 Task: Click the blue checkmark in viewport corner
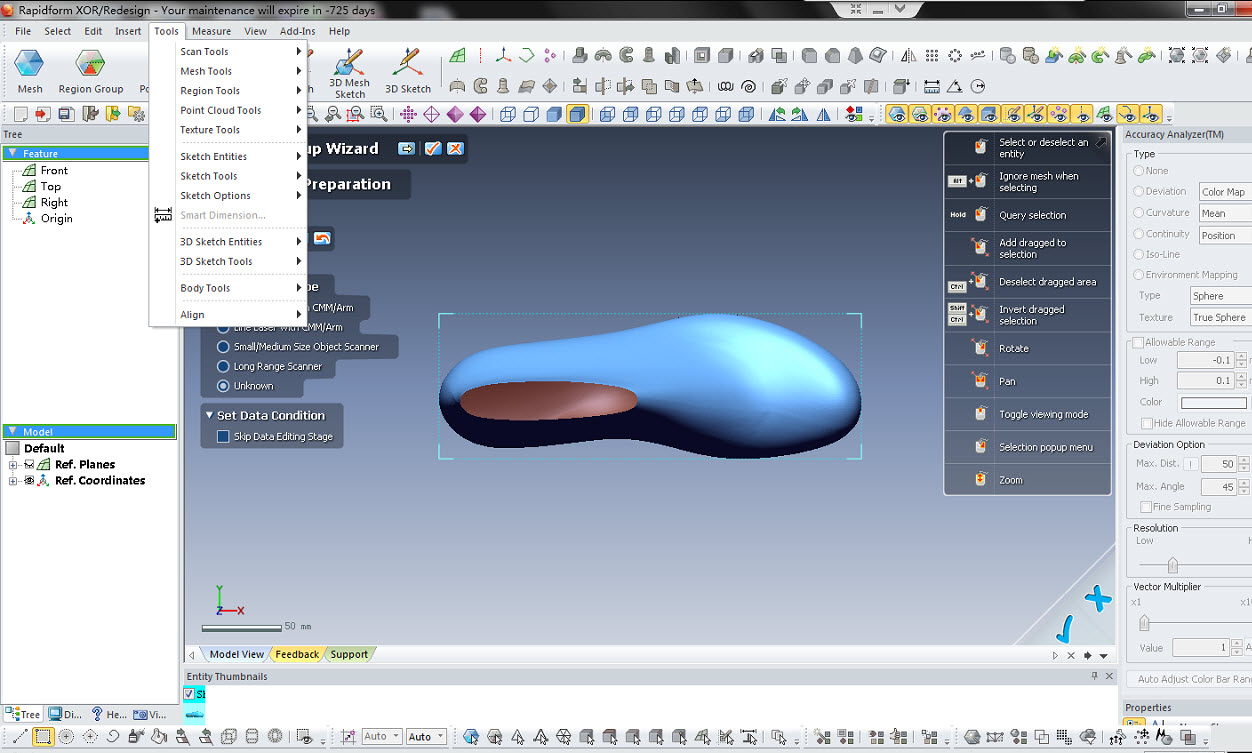click(1064, 628)
